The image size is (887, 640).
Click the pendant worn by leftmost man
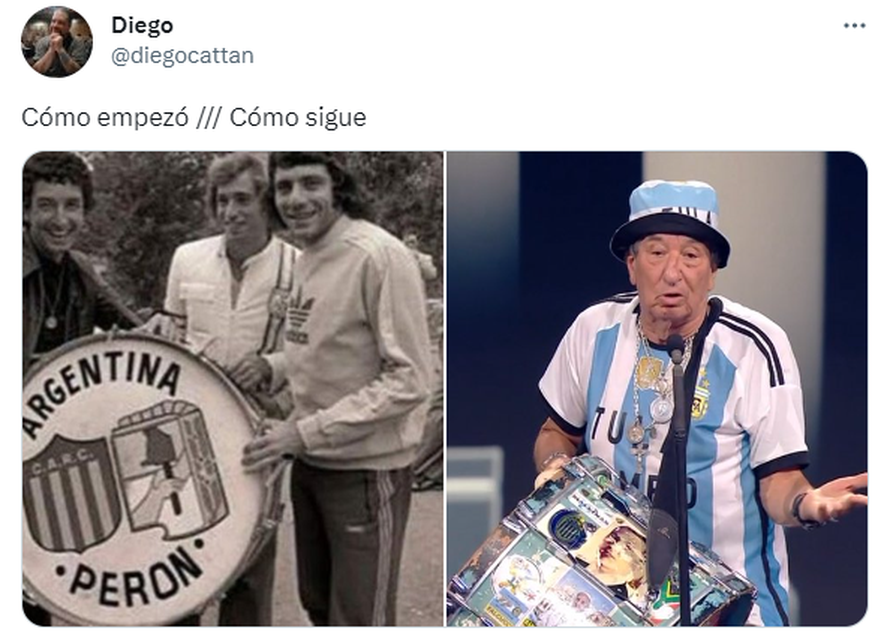(x=51, y=322)
